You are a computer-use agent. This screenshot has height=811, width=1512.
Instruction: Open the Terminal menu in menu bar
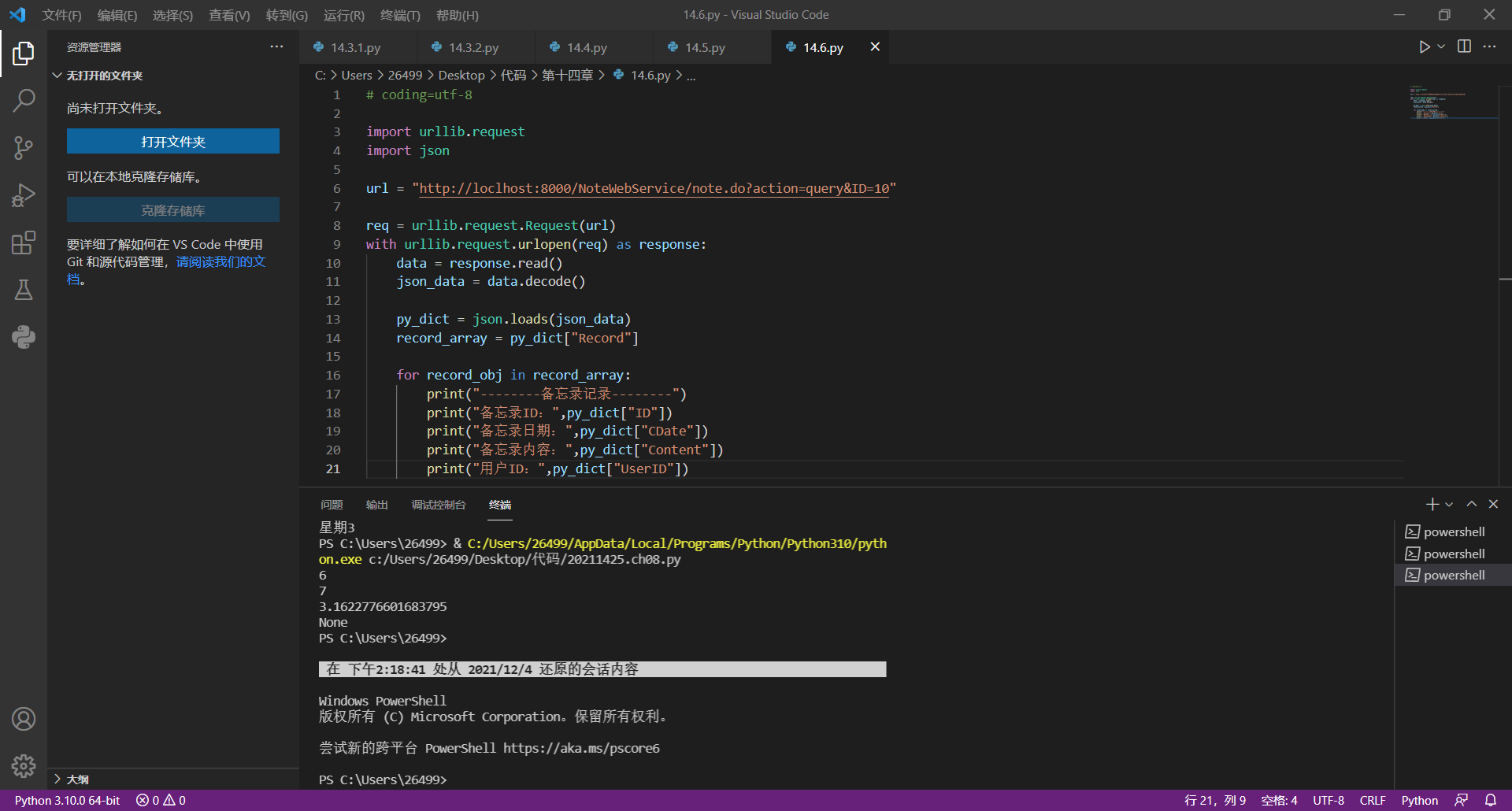coord(400,15)
